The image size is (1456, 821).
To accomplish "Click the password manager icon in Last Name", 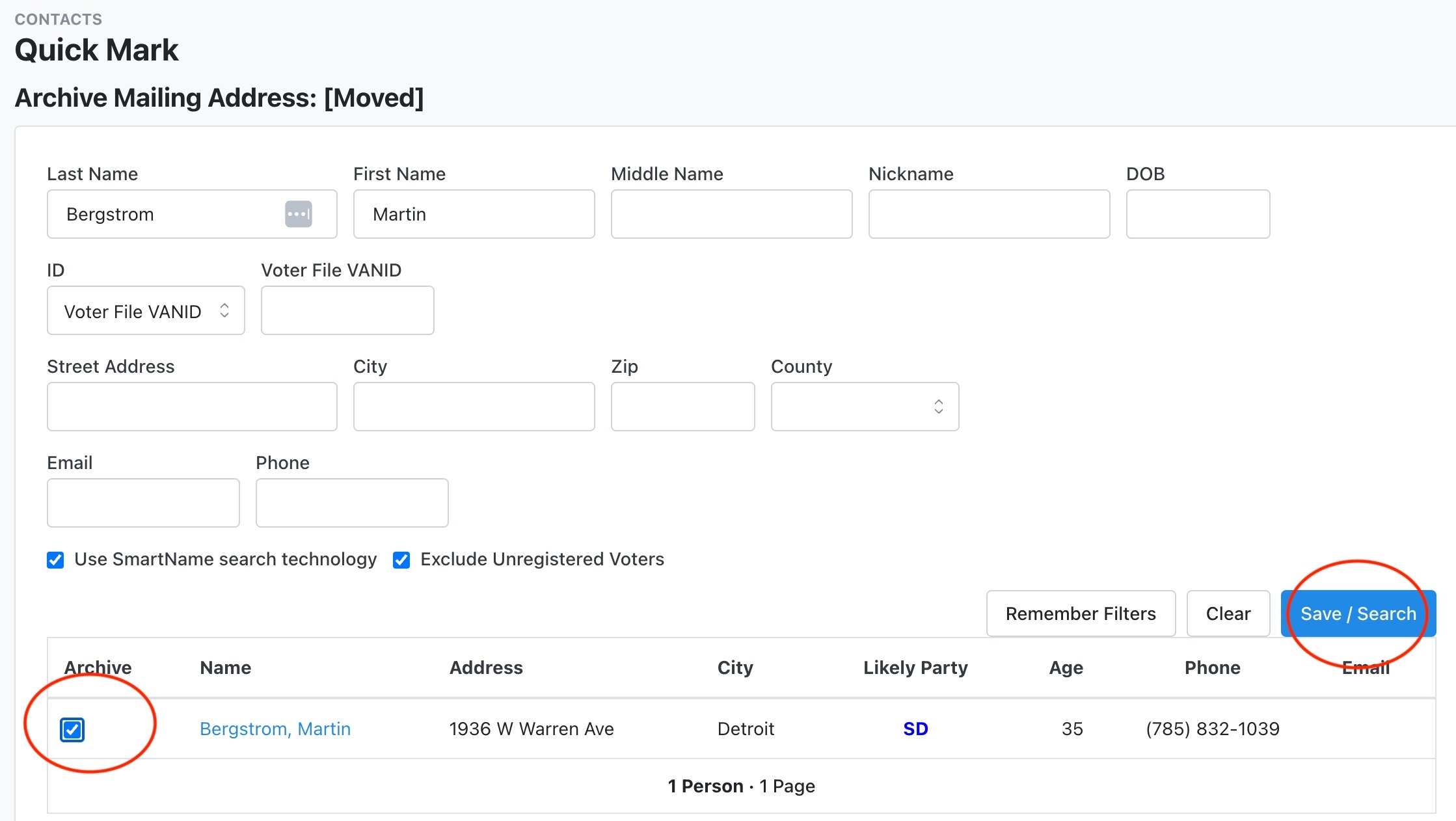I will (x=299, y=214).
